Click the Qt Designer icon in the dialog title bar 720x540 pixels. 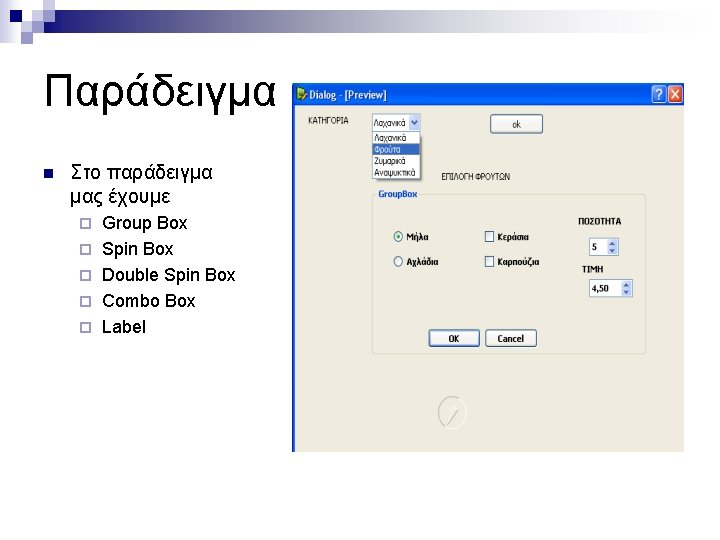pyautogui.click(x=301, y=94)
